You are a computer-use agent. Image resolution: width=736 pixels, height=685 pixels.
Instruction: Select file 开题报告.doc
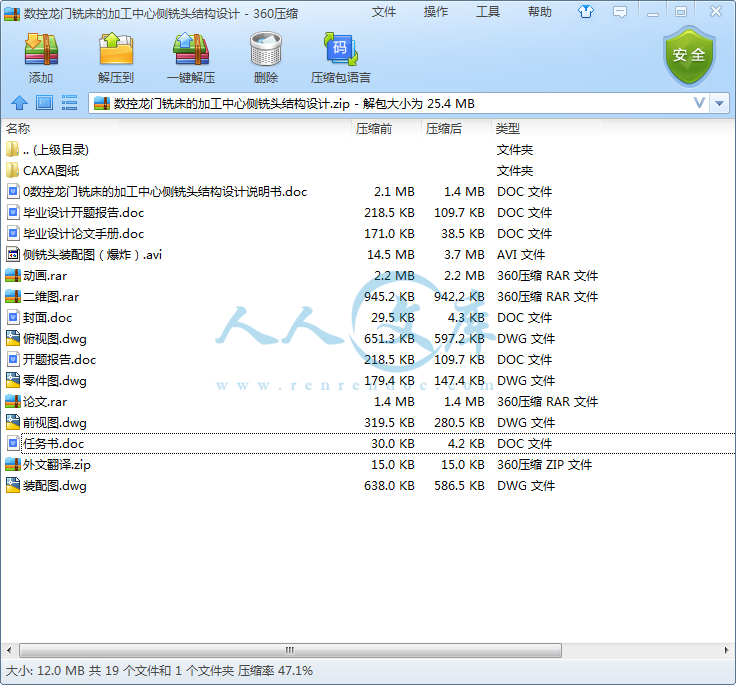[59, 360]
